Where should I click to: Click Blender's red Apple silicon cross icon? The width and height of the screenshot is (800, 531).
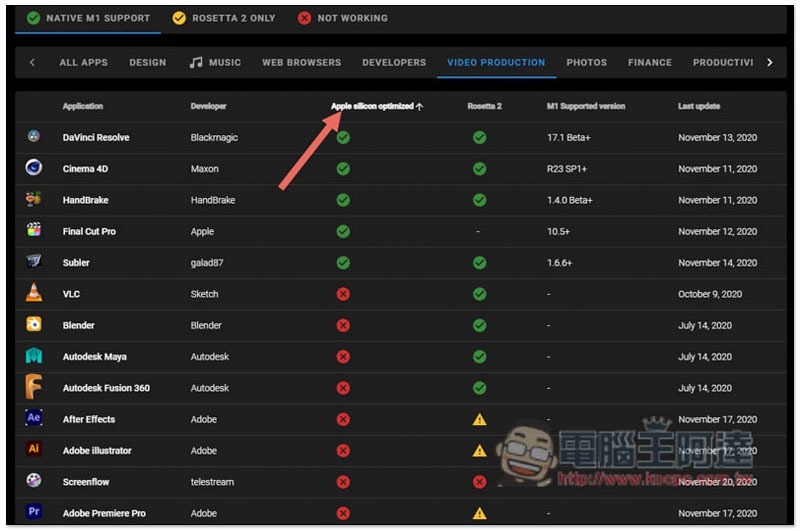(343, 325)
